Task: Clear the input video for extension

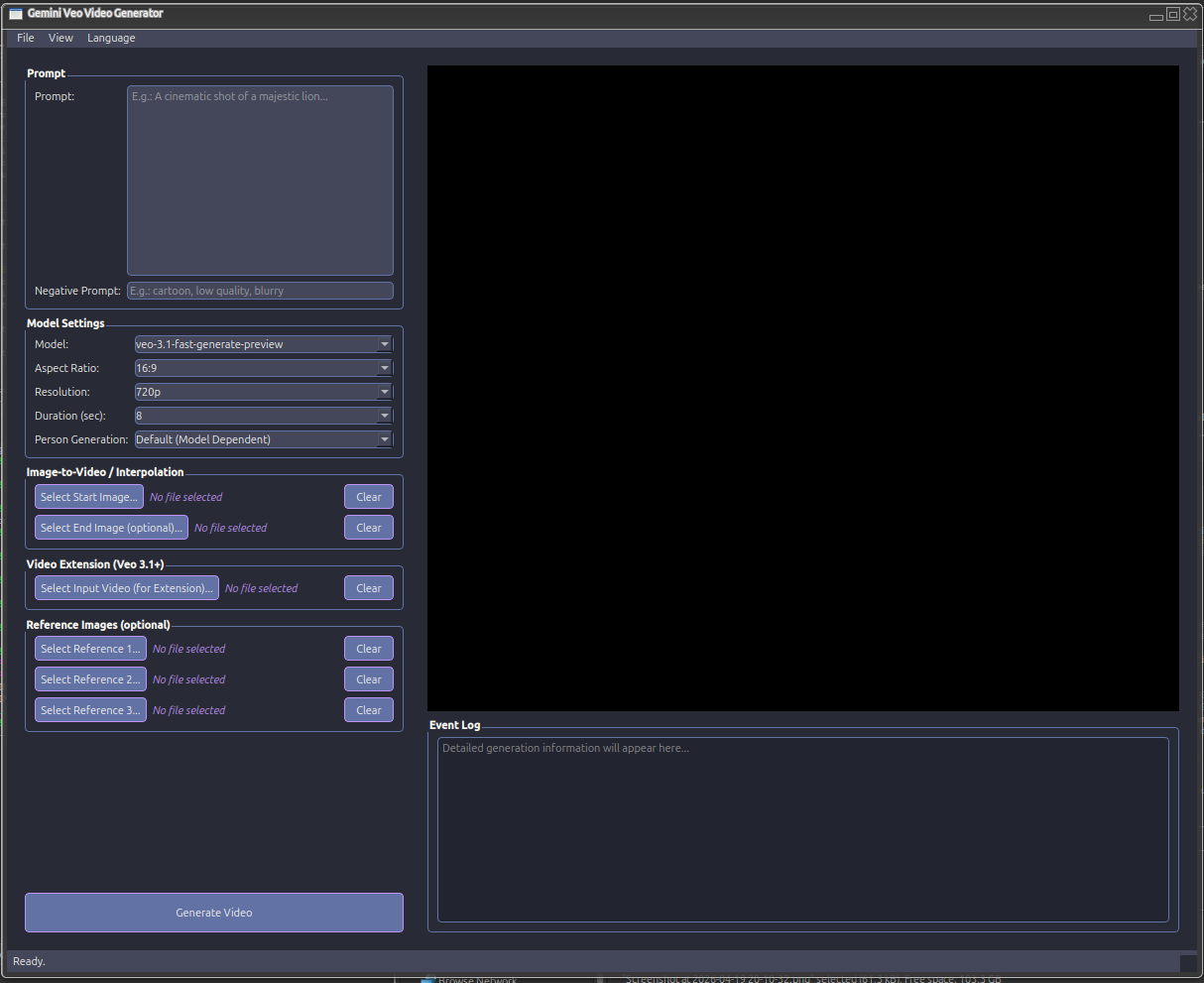Action: coord(369,588)
